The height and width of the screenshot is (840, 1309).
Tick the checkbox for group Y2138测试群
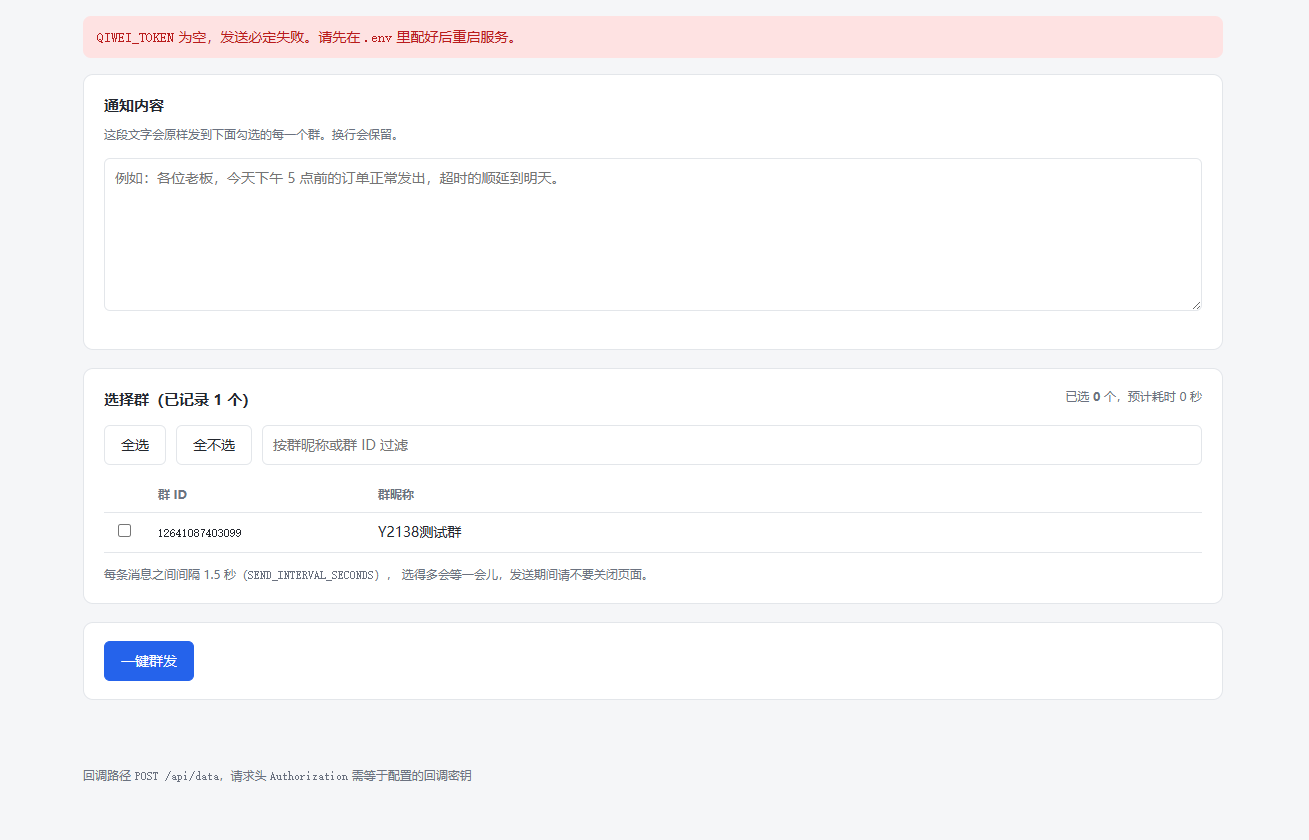tap(124, 531)
